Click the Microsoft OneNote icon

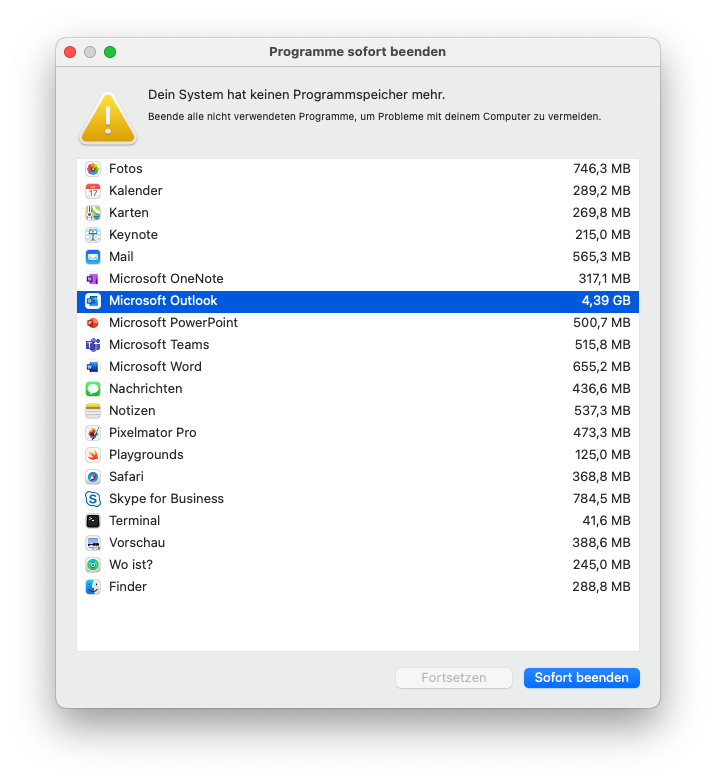coord(93,279)
